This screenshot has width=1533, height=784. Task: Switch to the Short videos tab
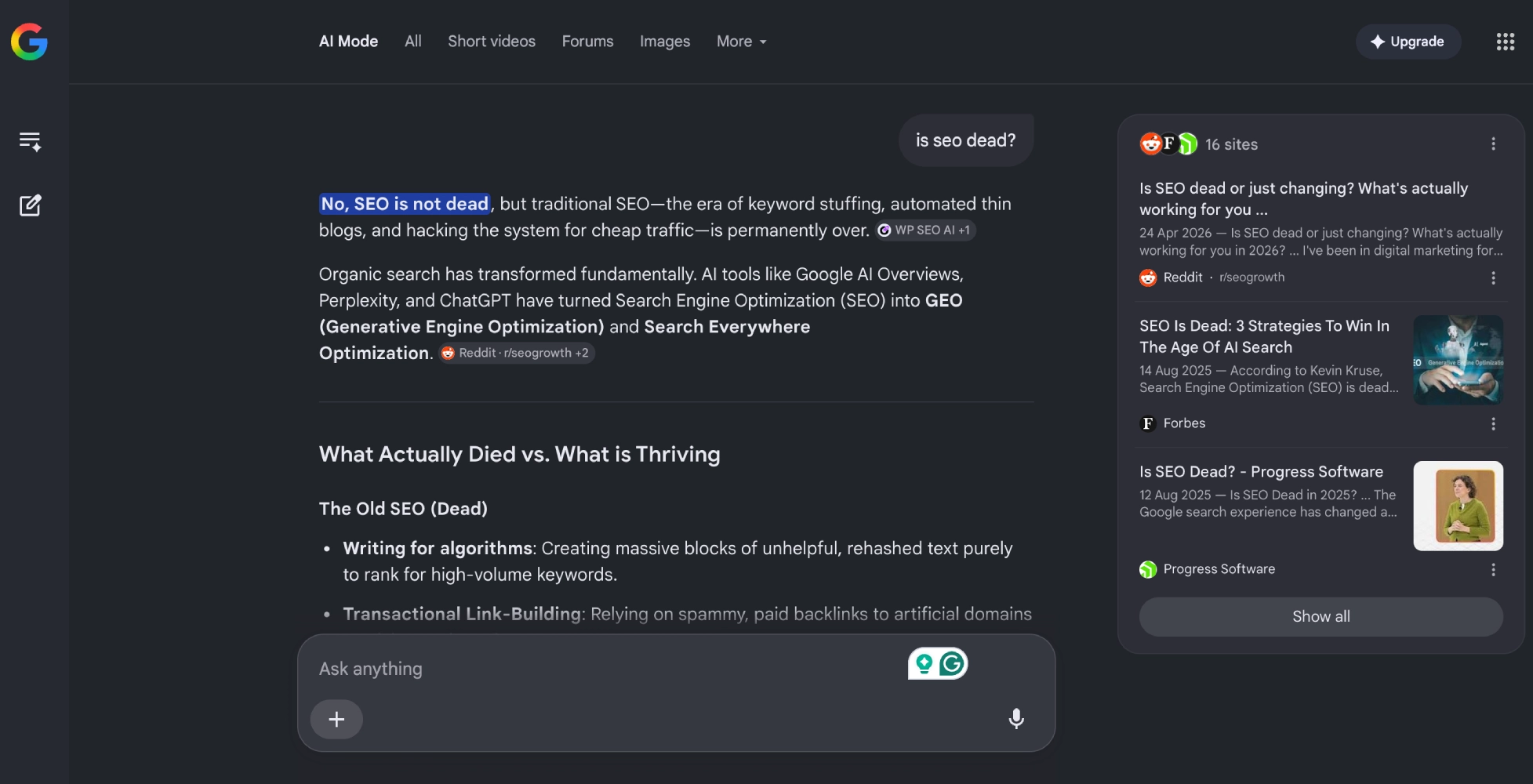pos(492,42)
